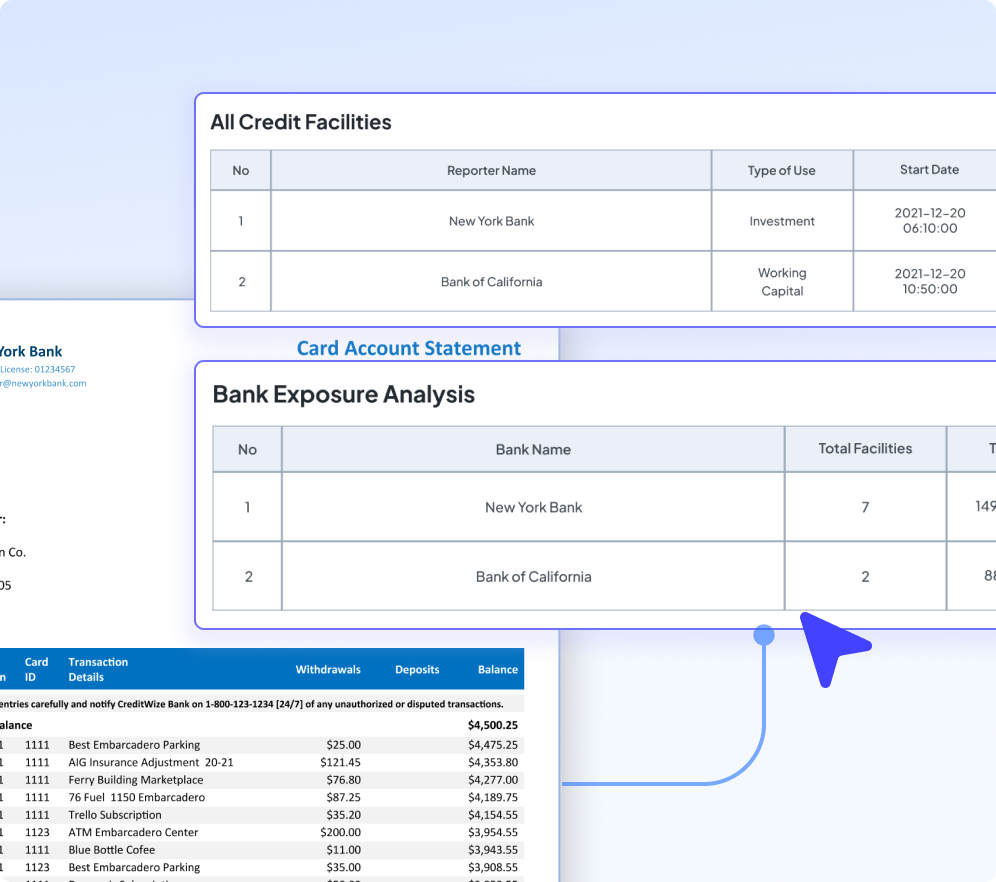This screenshot has width=996, height=882.
Task: Click the Total Facilities column header
Action: point(865,449)
